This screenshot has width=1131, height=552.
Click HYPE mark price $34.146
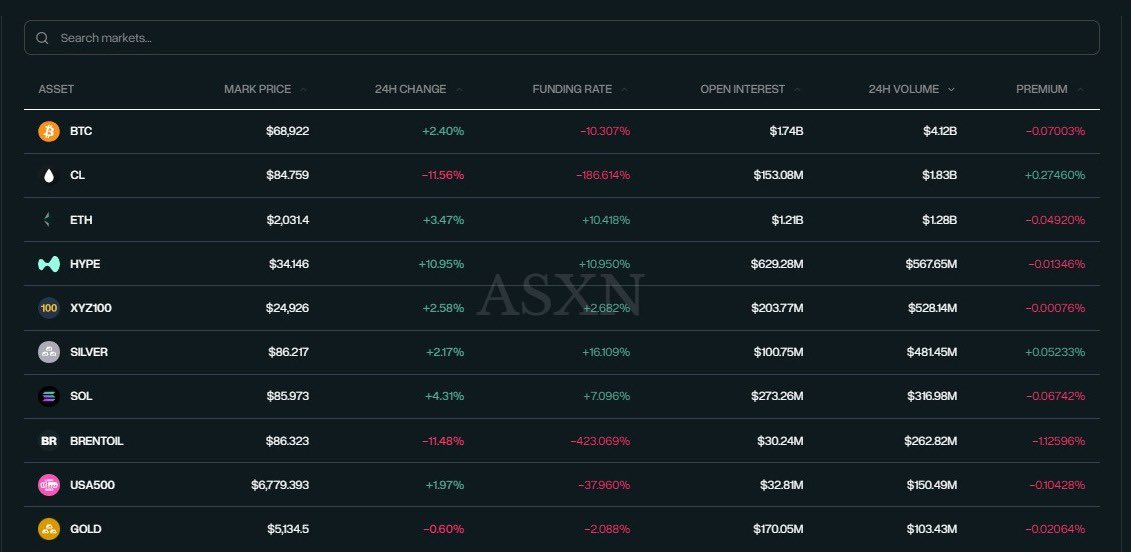click(288, 264)
